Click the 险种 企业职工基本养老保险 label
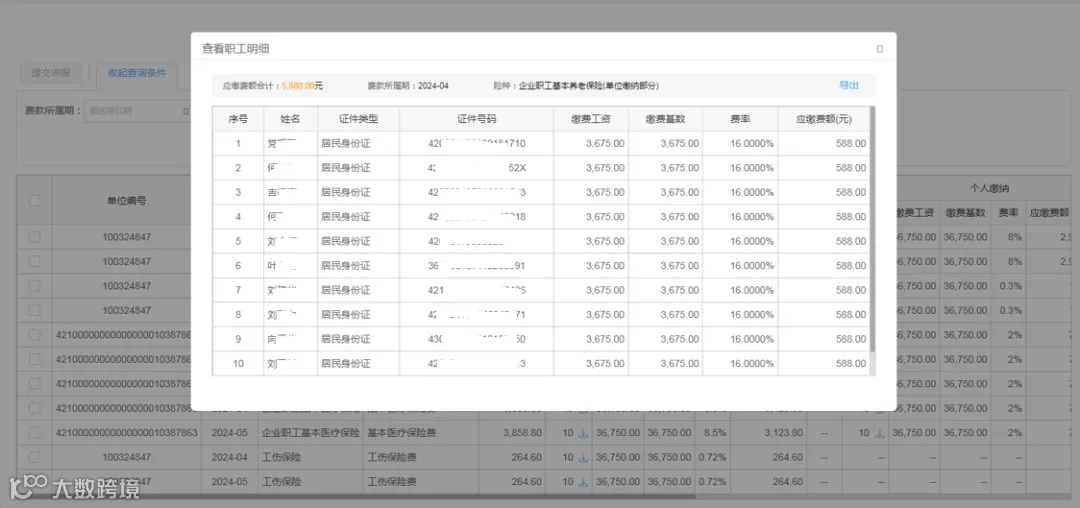 click(577, 86)
